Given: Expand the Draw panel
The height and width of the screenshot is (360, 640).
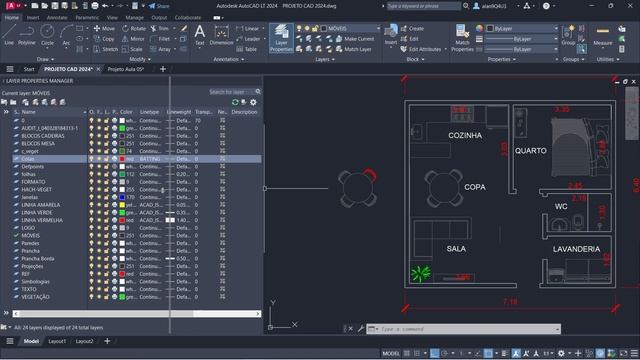Looking at the screenshot, I should click(45, 59).
